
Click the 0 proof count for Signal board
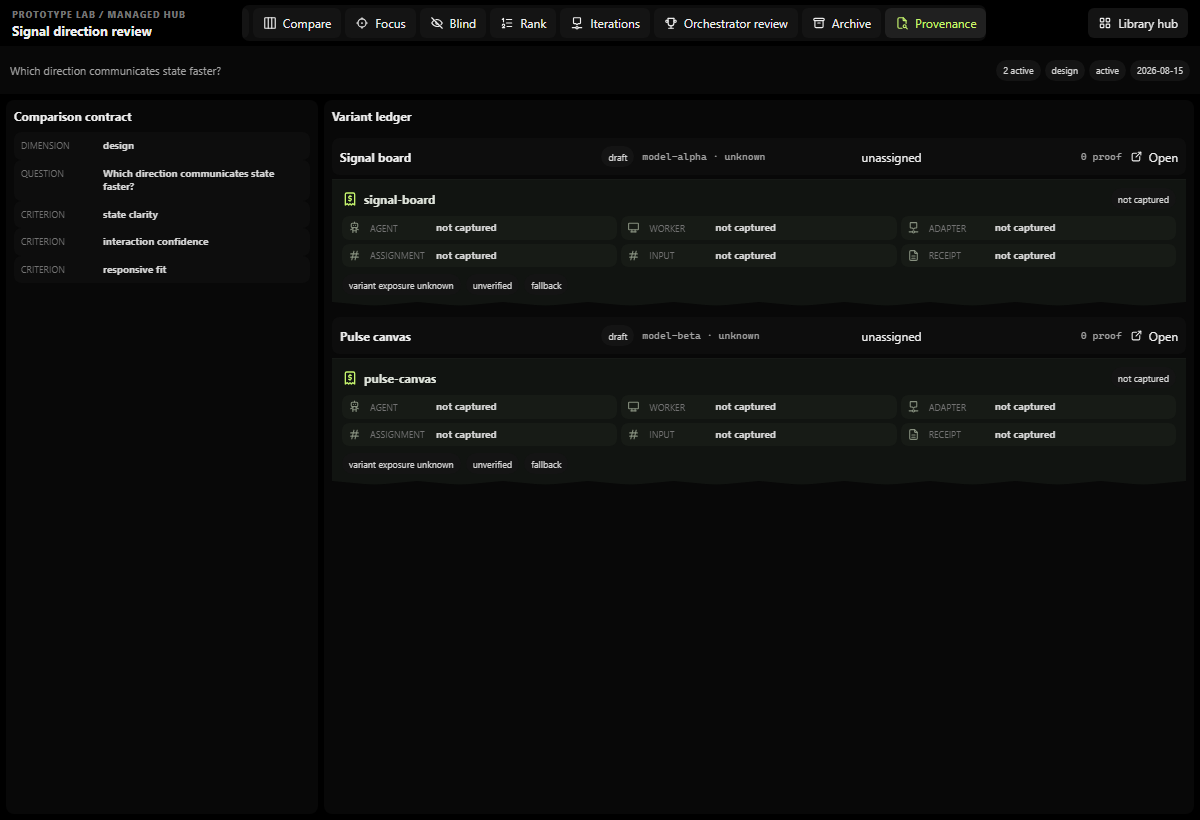click(1101, 157)
